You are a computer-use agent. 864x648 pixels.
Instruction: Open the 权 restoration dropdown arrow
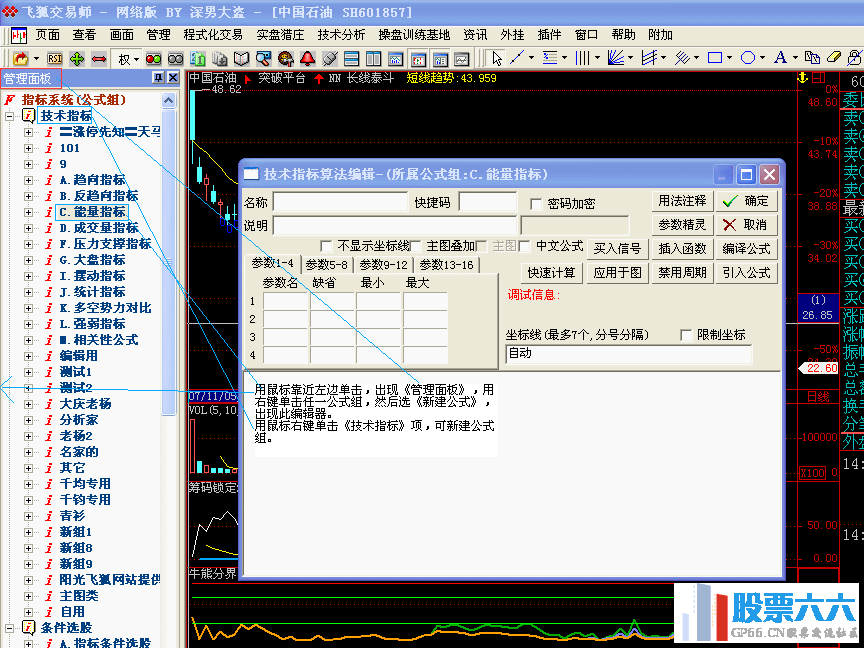pos(136,57)
